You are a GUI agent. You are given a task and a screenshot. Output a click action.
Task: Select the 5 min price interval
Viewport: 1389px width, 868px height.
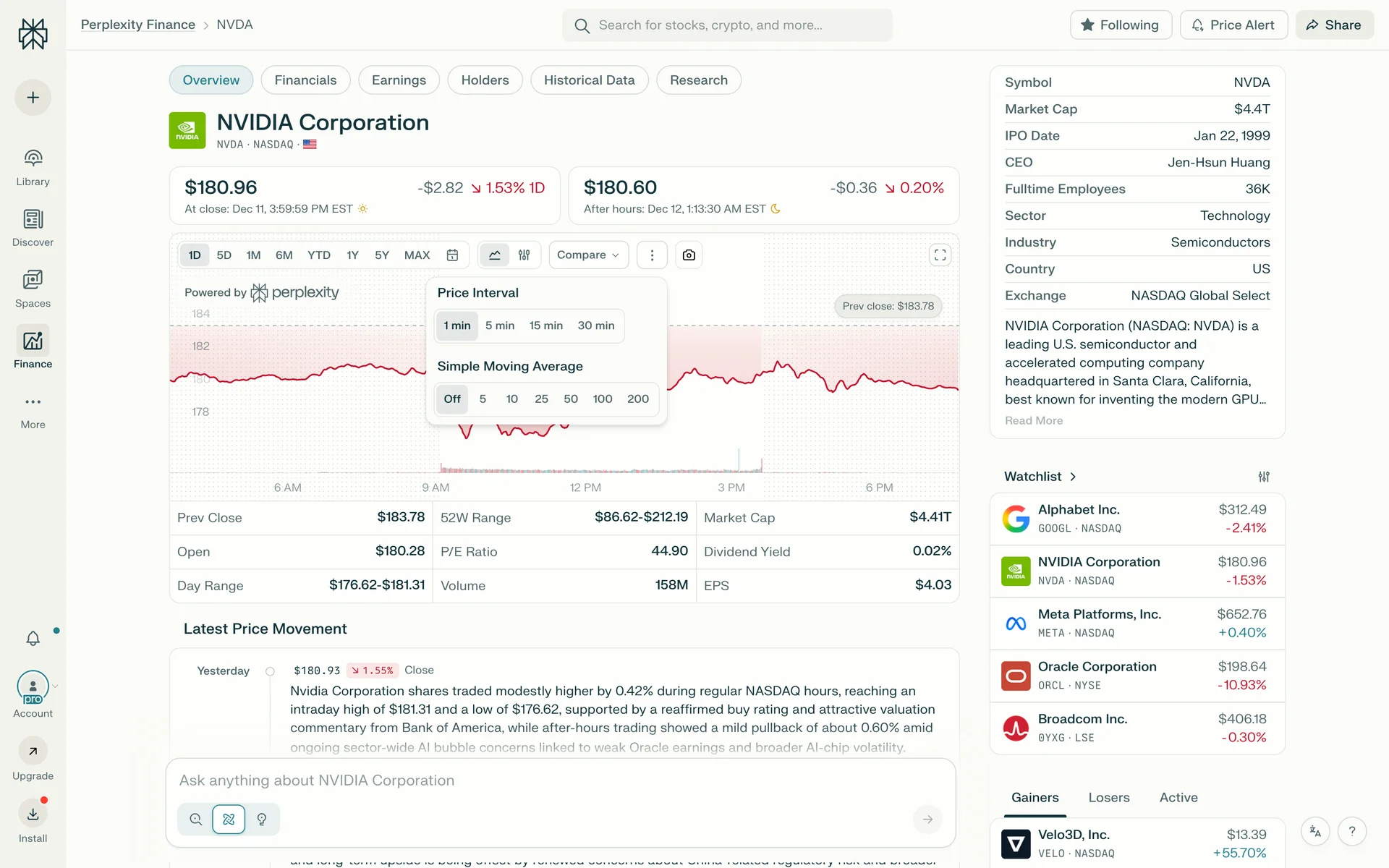(x=499, y=325)
